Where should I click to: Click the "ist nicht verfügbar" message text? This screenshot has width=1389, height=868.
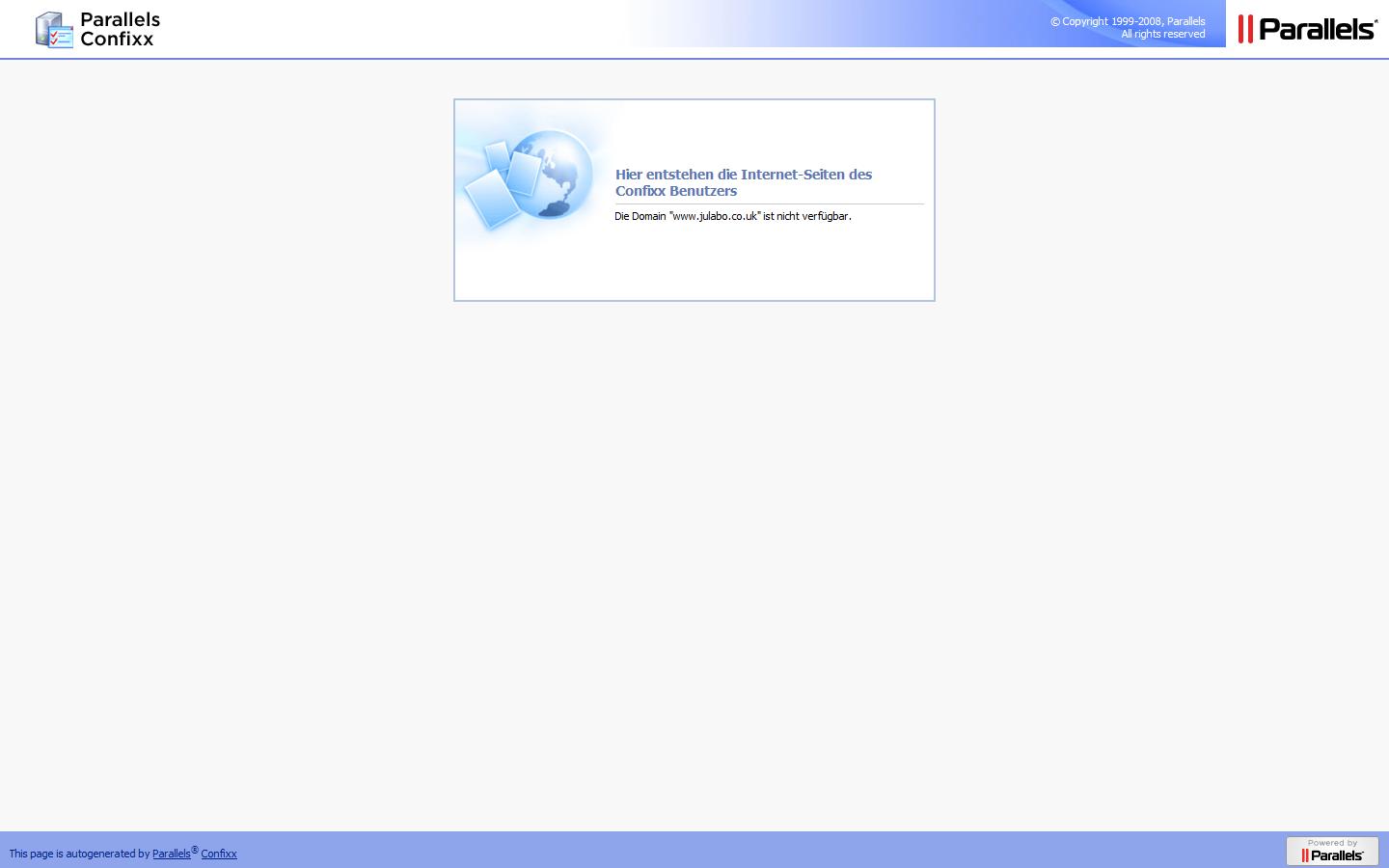point(806,216)
